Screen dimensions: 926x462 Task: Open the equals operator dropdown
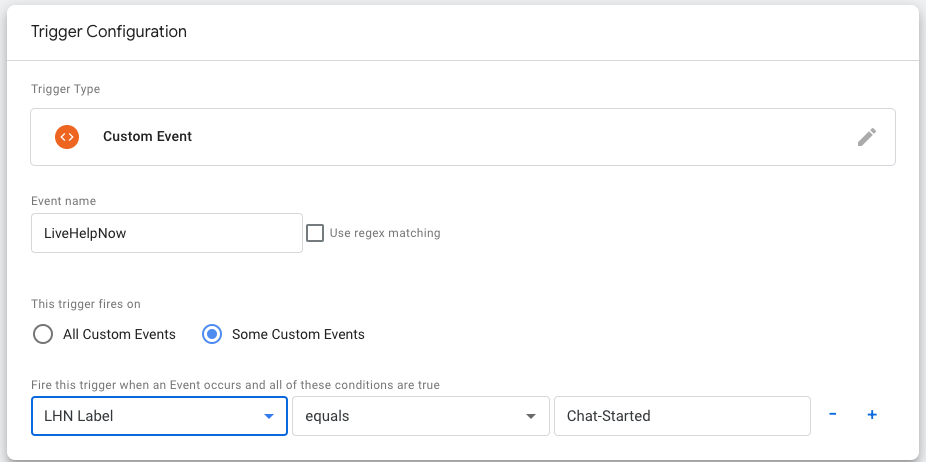coord(421,416)
